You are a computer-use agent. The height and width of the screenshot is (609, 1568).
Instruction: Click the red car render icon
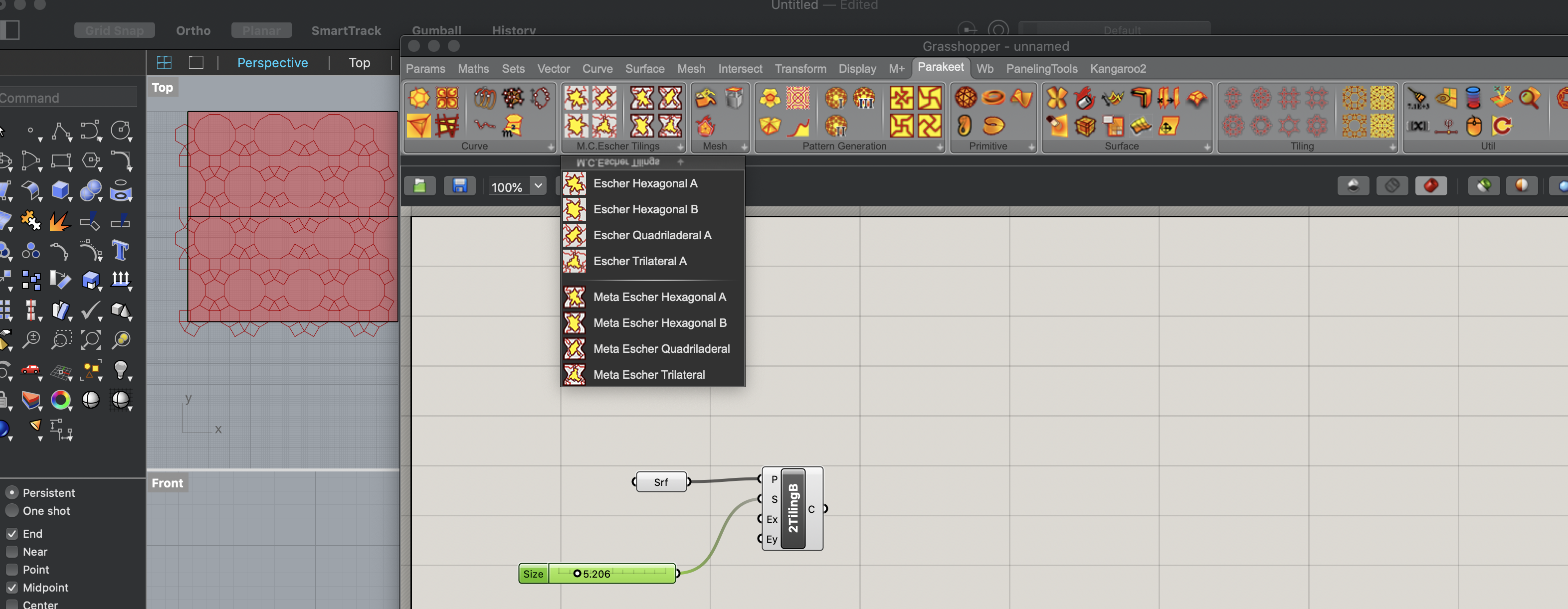click(30, 369)
